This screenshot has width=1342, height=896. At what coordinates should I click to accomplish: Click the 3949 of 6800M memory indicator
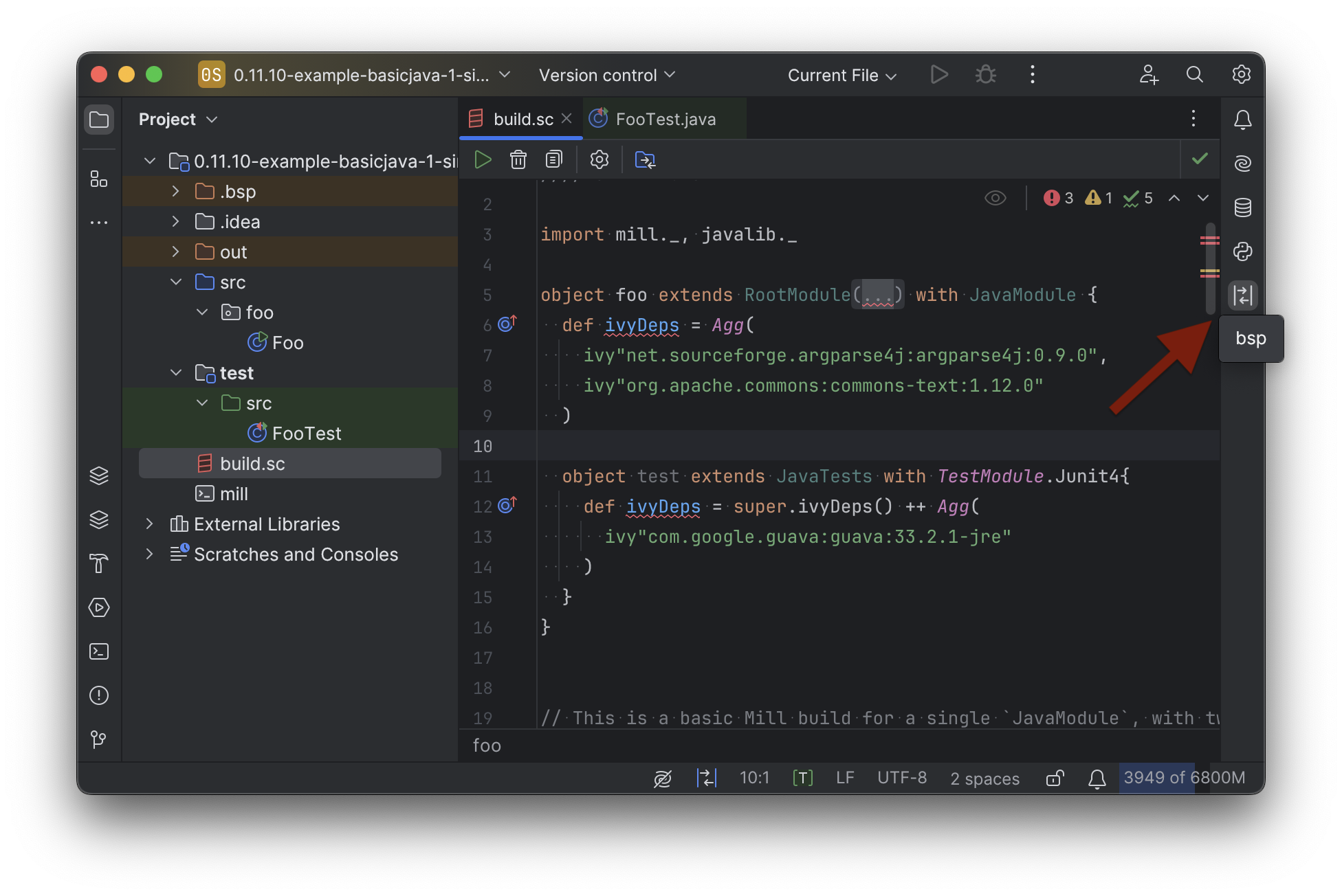click(1184, 778)
